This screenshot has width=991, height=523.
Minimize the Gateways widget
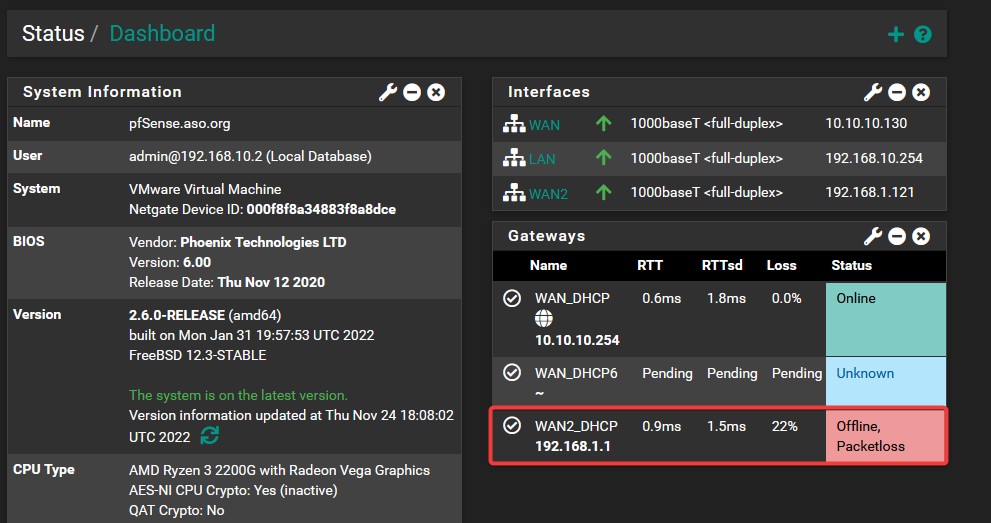897,237
